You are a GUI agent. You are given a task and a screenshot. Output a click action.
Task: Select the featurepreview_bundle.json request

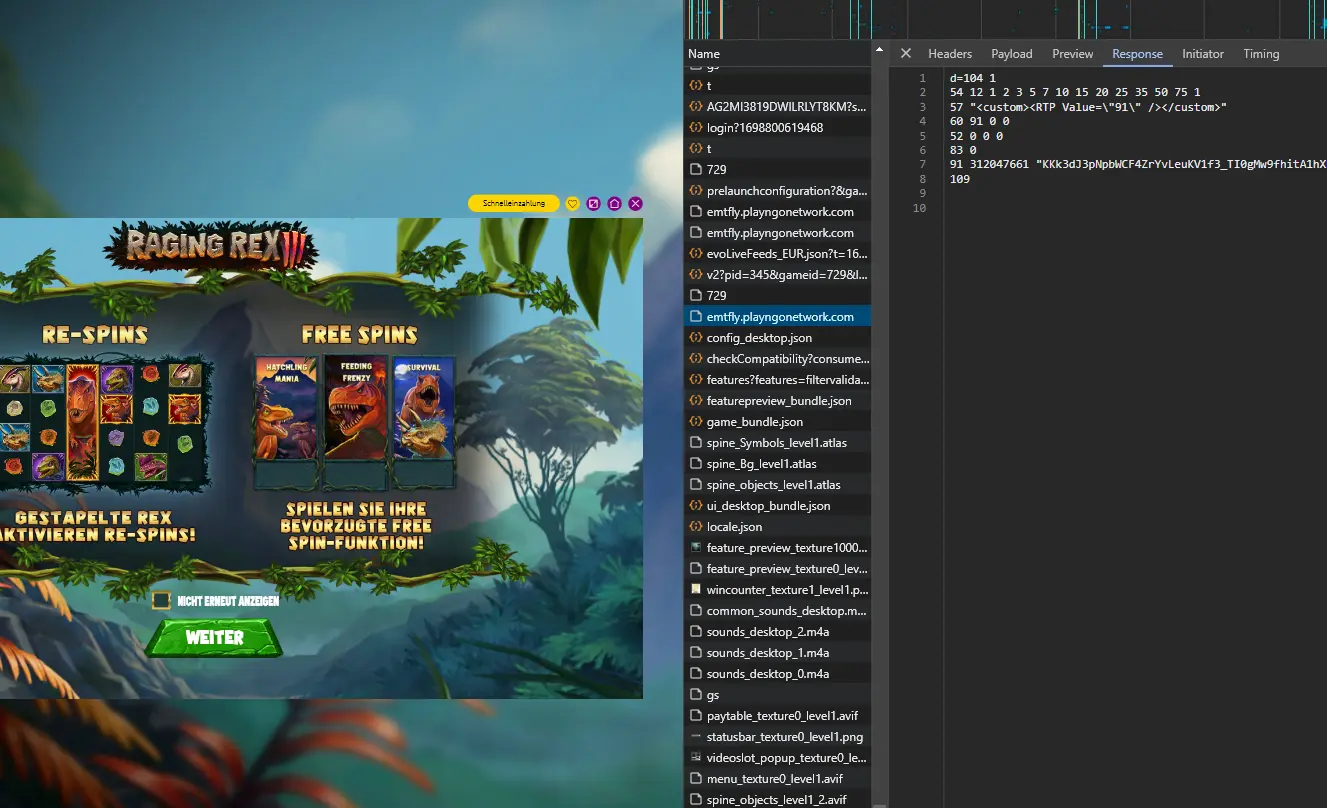(778, 400)
